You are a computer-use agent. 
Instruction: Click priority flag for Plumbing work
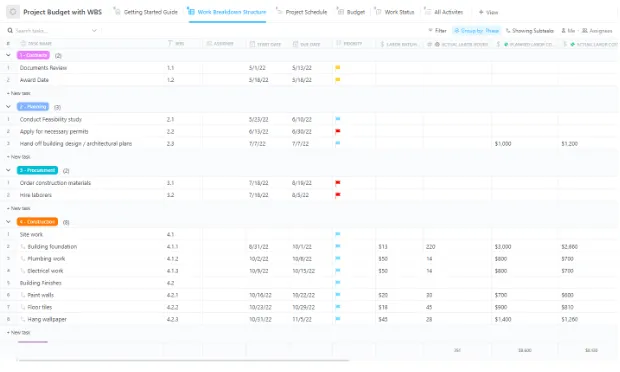[x=338, y=259]
